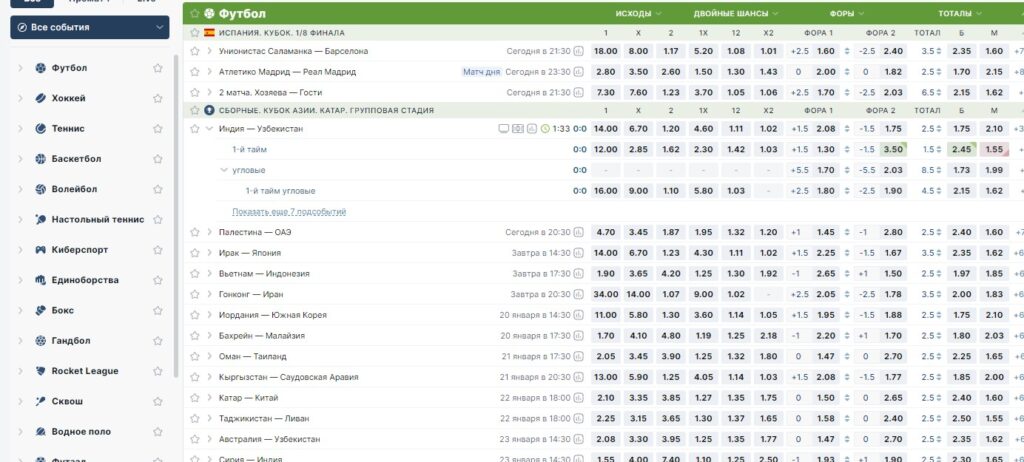Star the Атлетико Мадрид — Реал Мадрид match
This screenshot has width=1024, height=462.
point(195,72)
